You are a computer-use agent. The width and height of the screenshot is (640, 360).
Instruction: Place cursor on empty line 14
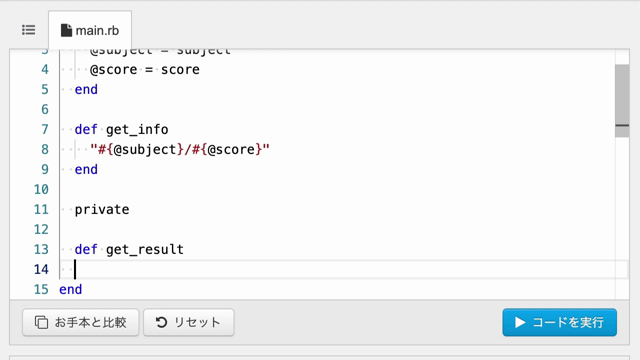click(x=343, y=269)
